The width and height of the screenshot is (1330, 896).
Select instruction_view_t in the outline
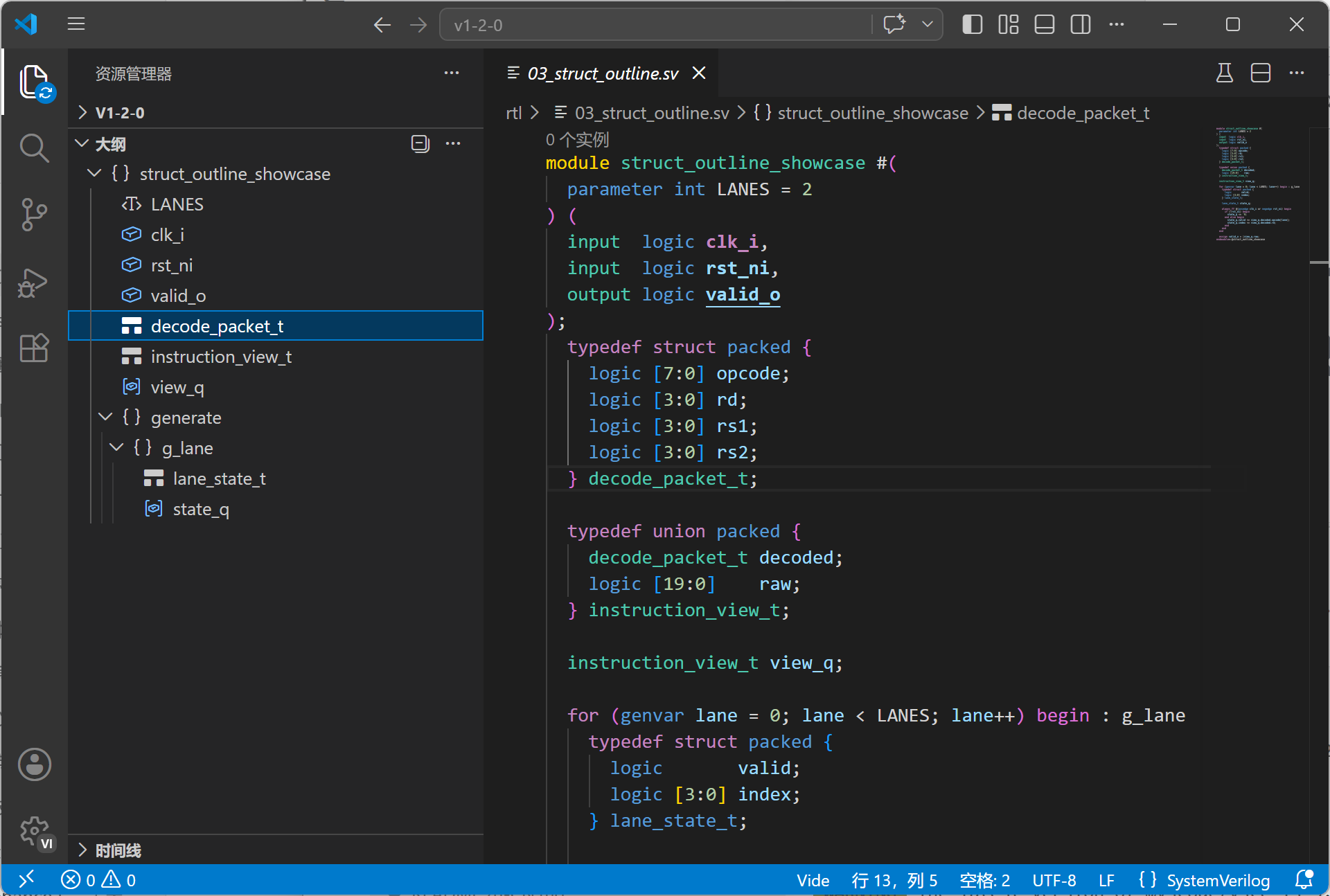click(x=276, y=357)
